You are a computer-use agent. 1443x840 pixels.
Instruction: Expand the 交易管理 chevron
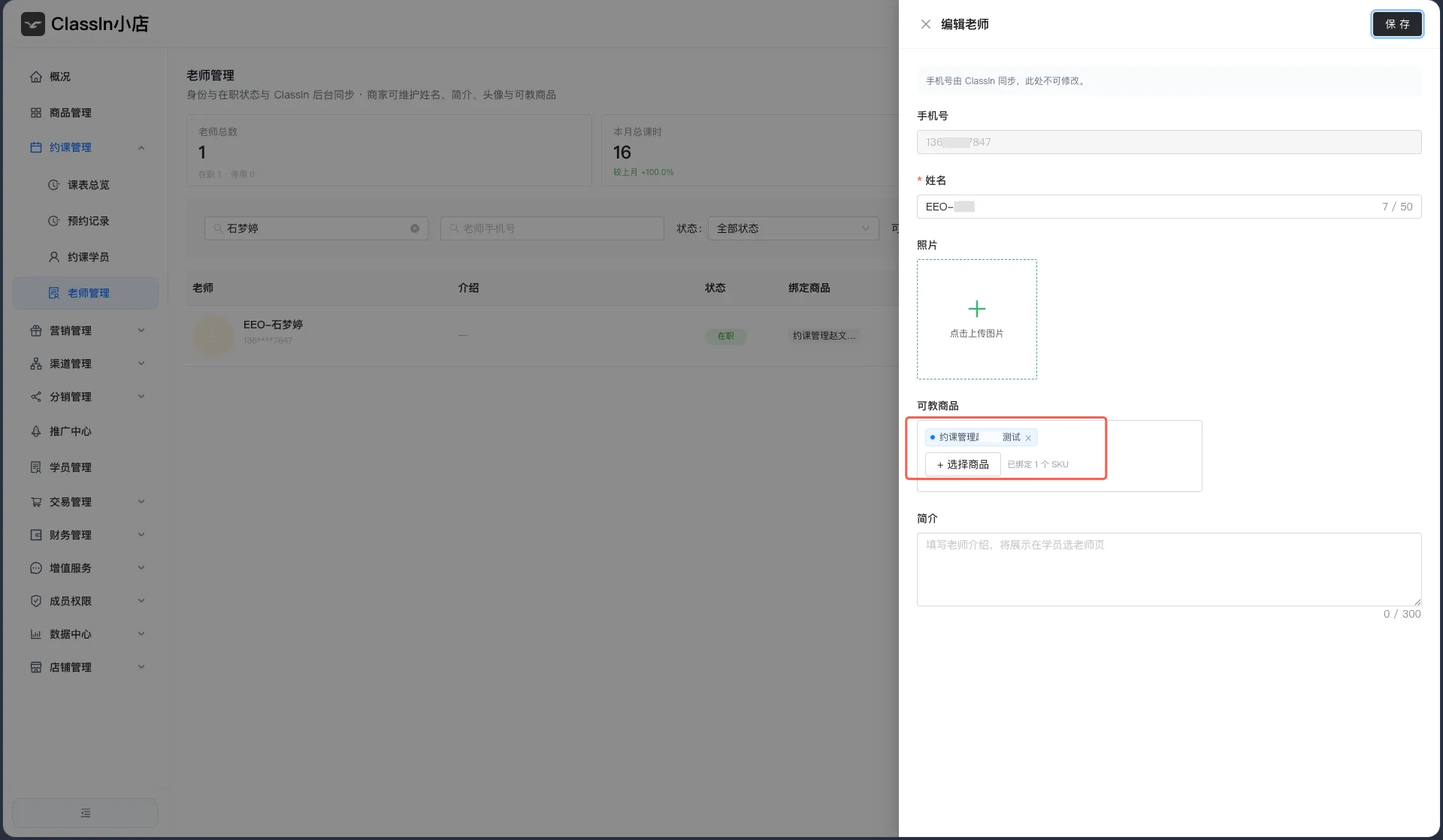click(141, 502)
